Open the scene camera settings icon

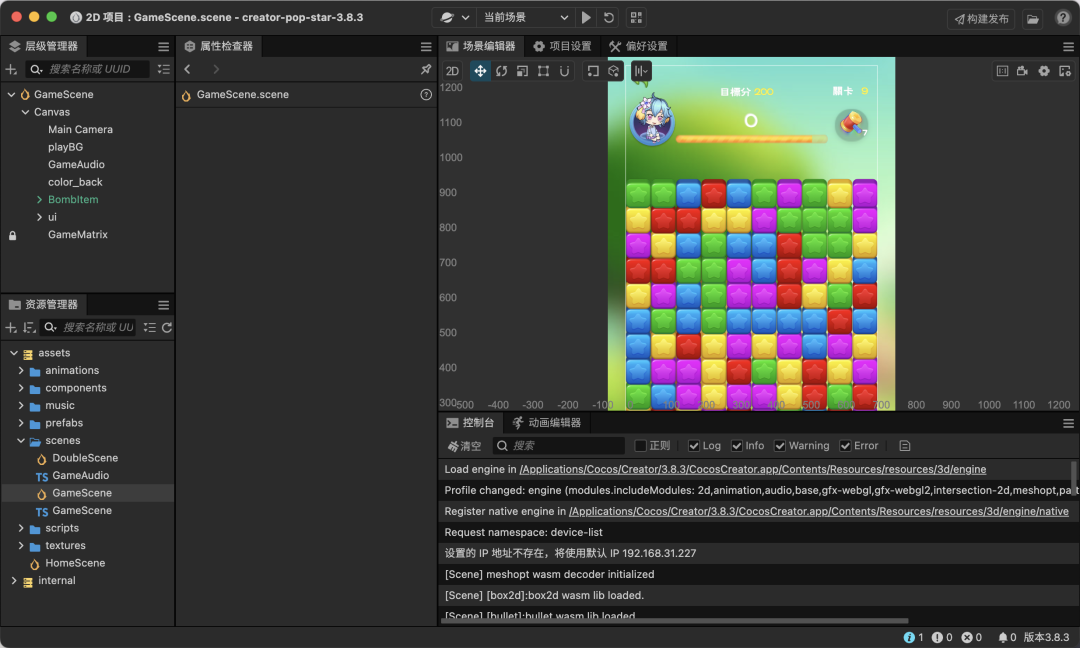click(1023, 71)
